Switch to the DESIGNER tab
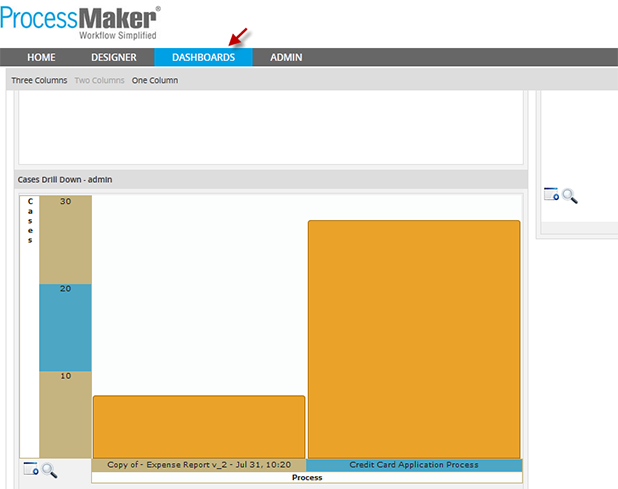 click(113, 57)
